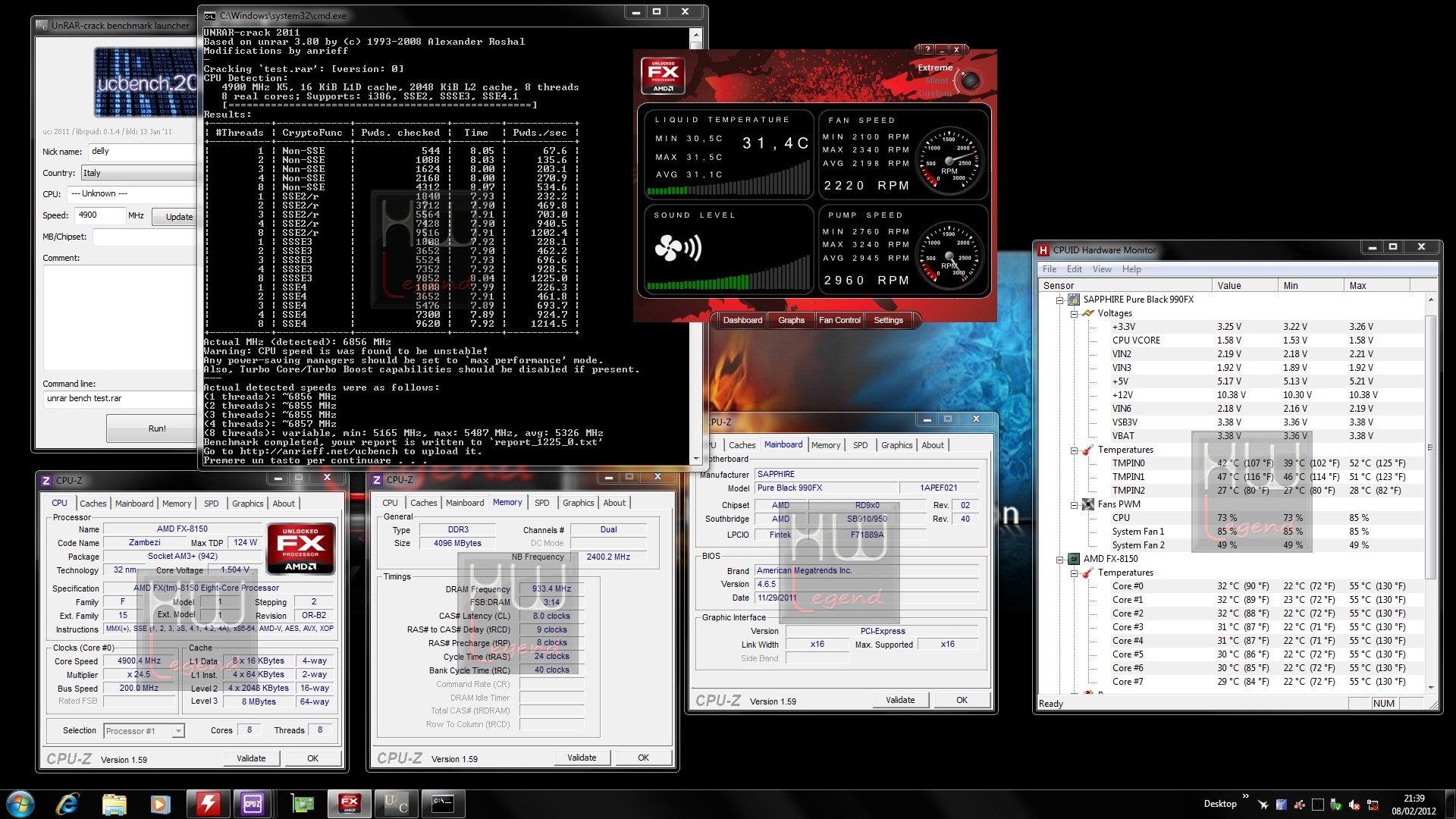
Task: Open Caches tab in CPU-Z CPU window
Action: point(93,504)
